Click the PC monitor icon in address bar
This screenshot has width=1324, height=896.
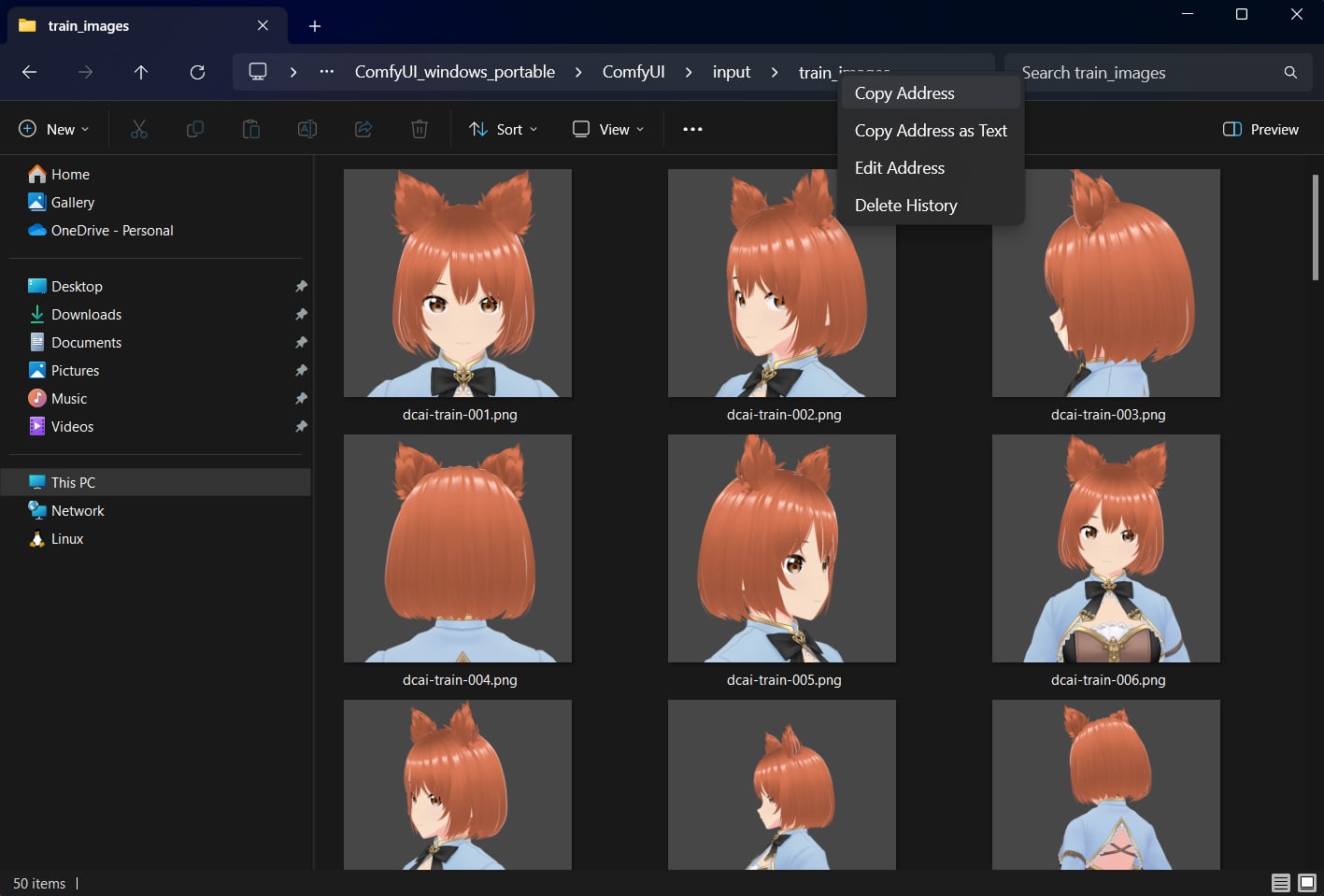coord(258,72)
